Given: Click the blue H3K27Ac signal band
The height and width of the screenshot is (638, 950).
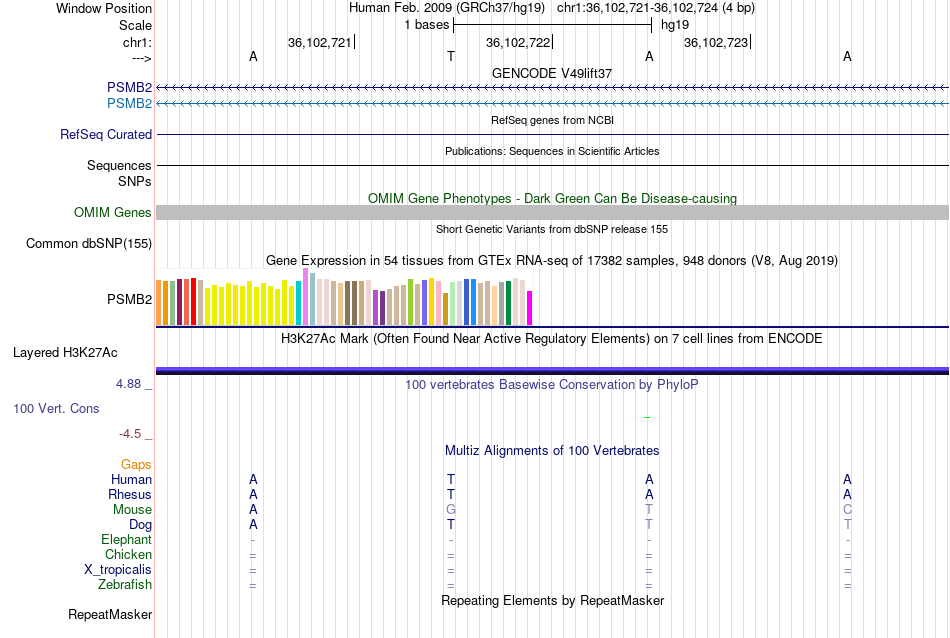Looking at the screenshot, I should pyautogui.click(x=552, y=369).
